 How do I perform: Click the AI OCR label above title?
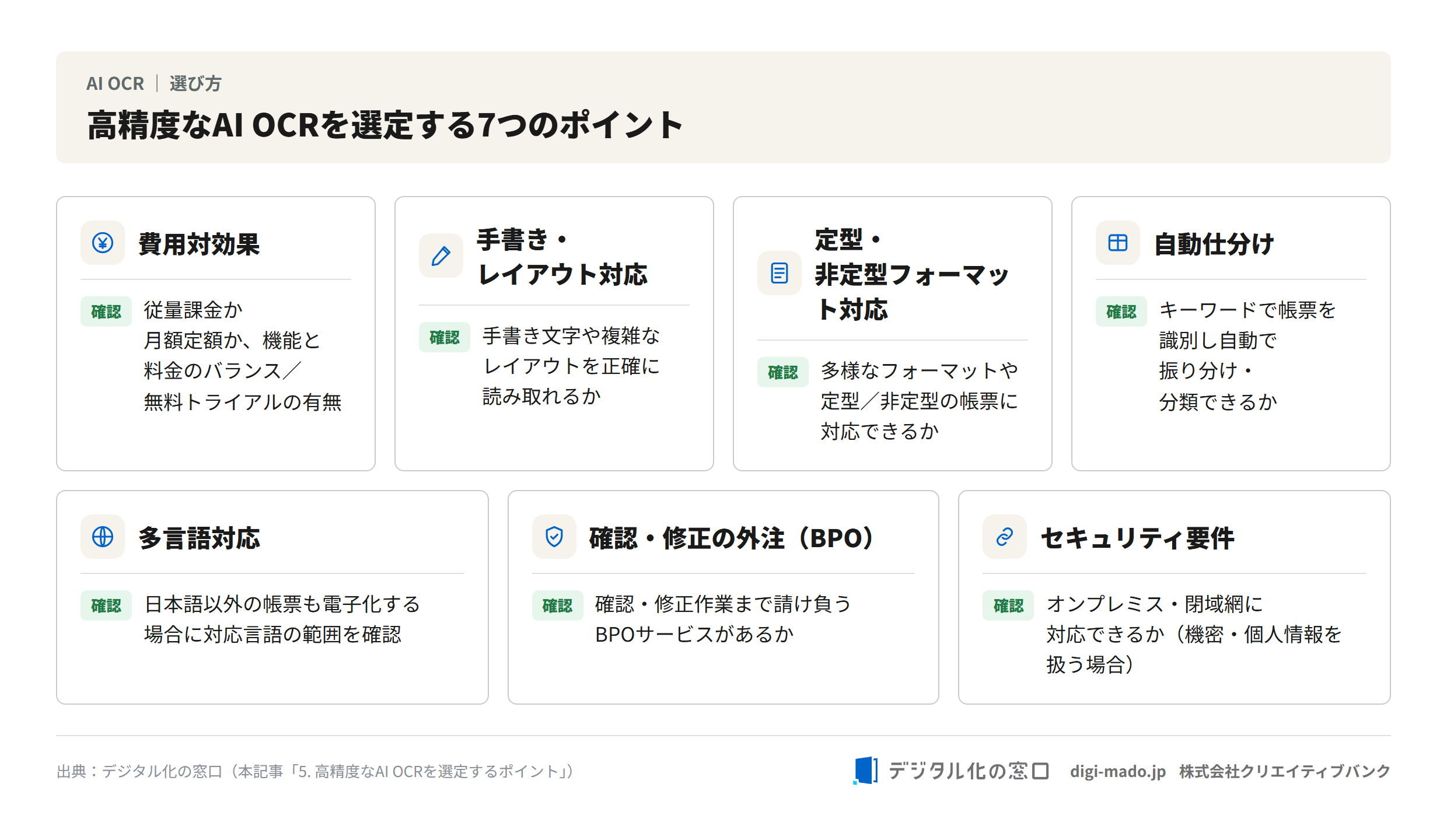[x=115, y=83]
